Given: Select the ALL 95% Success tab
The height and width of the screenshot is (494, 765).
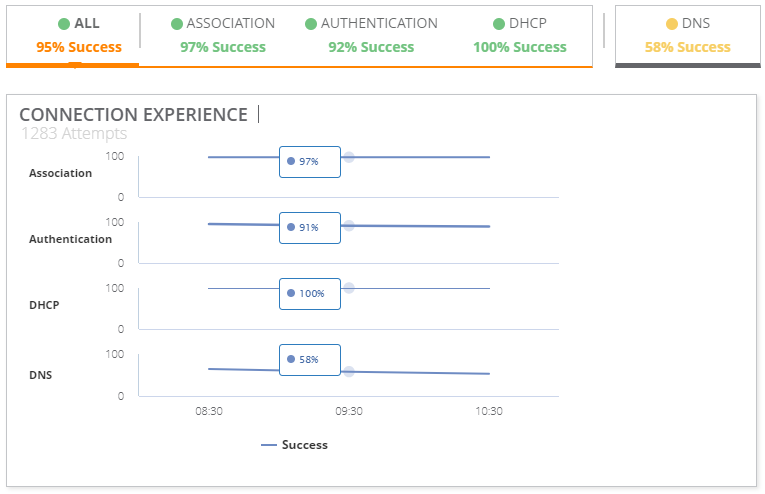Looking at the screenshot, I should 78,35.
